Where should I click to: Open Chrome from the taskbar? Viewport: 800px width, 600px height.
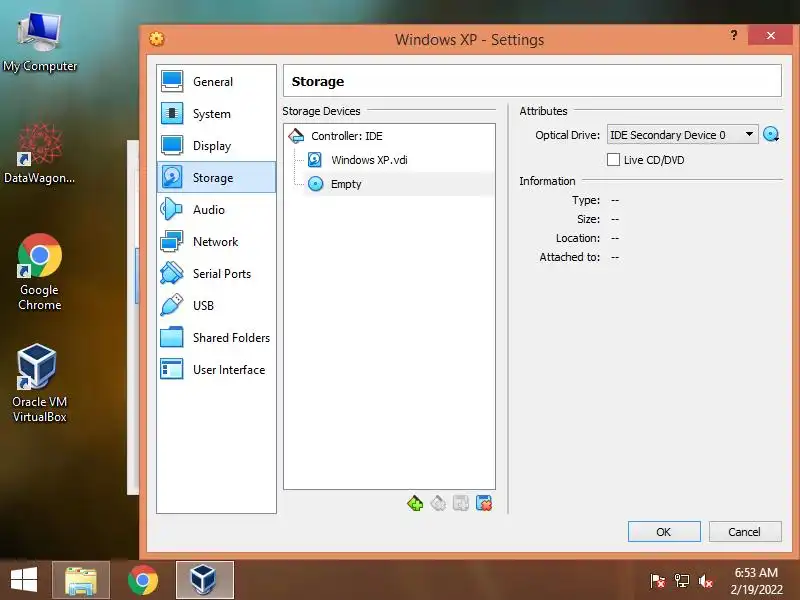pos(143,580)
